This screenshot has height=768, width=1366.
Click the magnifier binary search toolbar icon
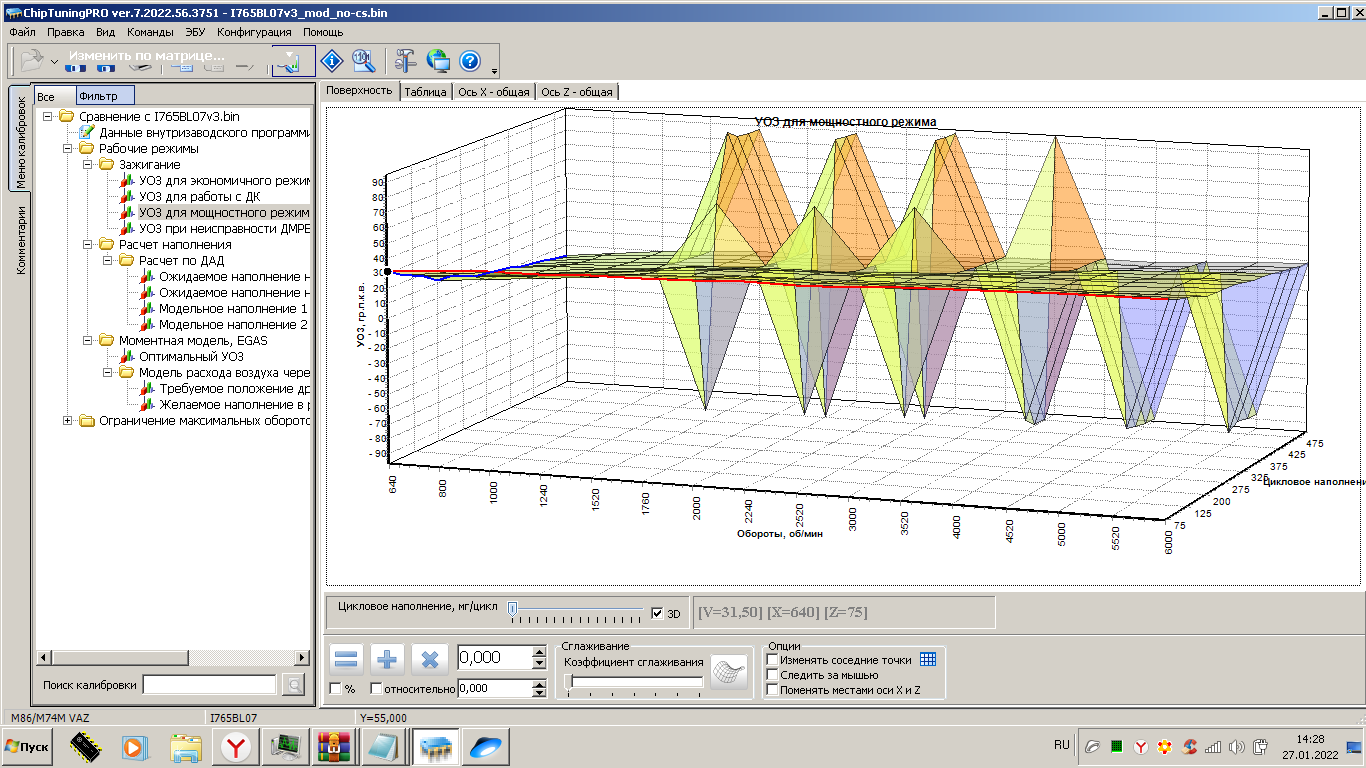[x=364, y=61]
